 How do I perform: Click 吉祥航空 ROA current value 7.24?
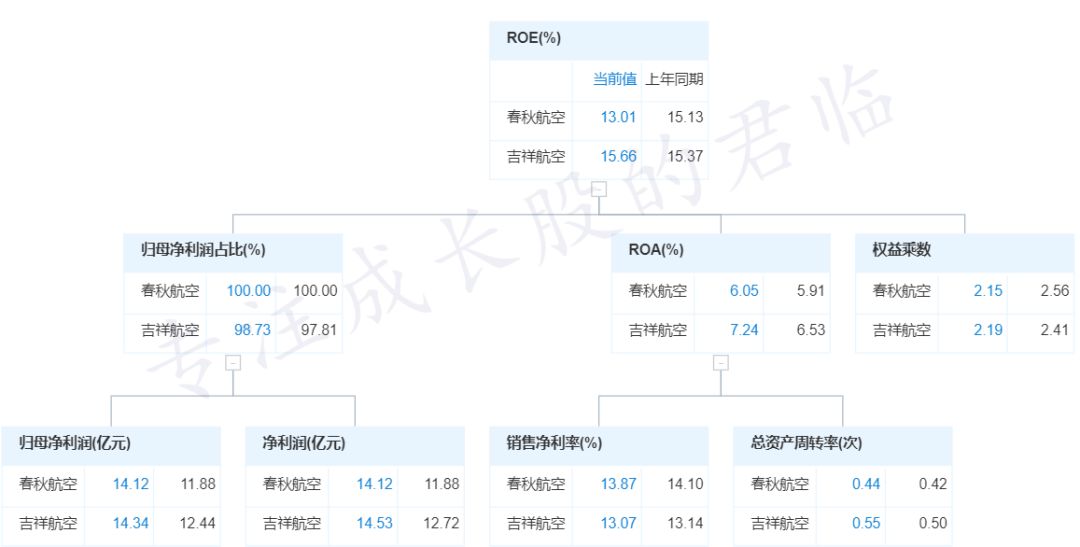pos(743,330)
